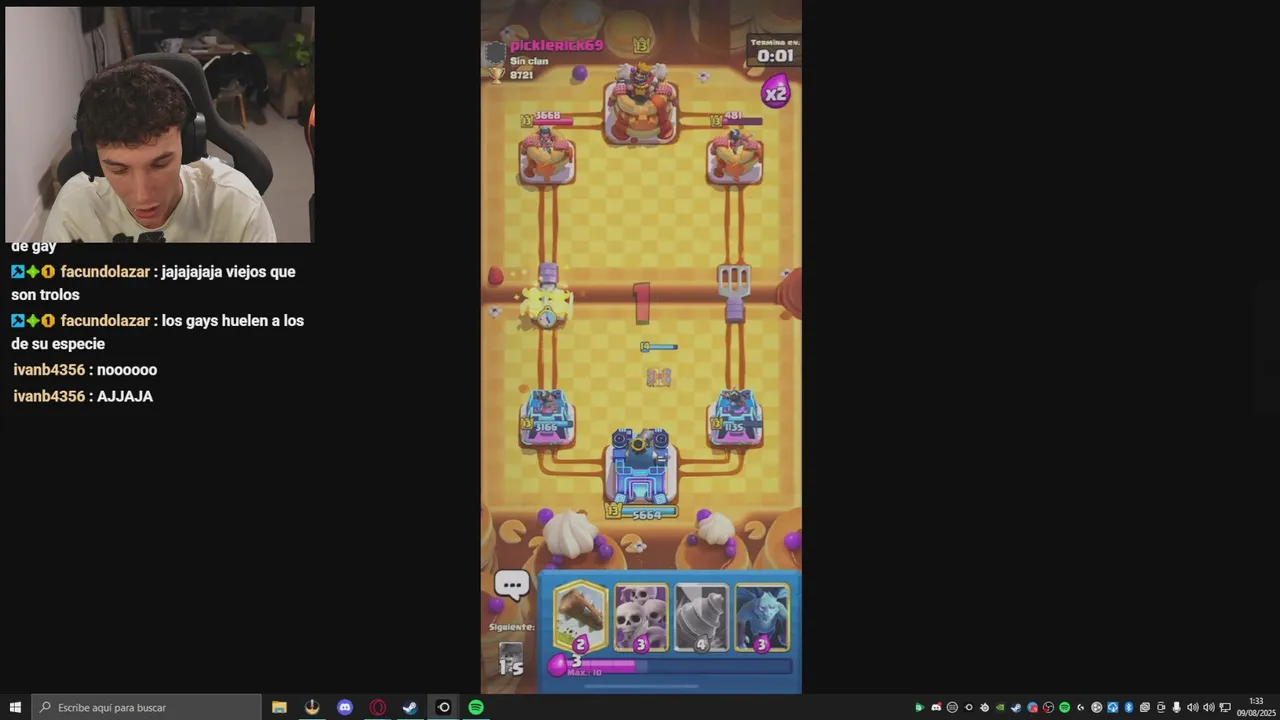
Task: Click the x2 elixir drop icon
Action: pos(775,92)
